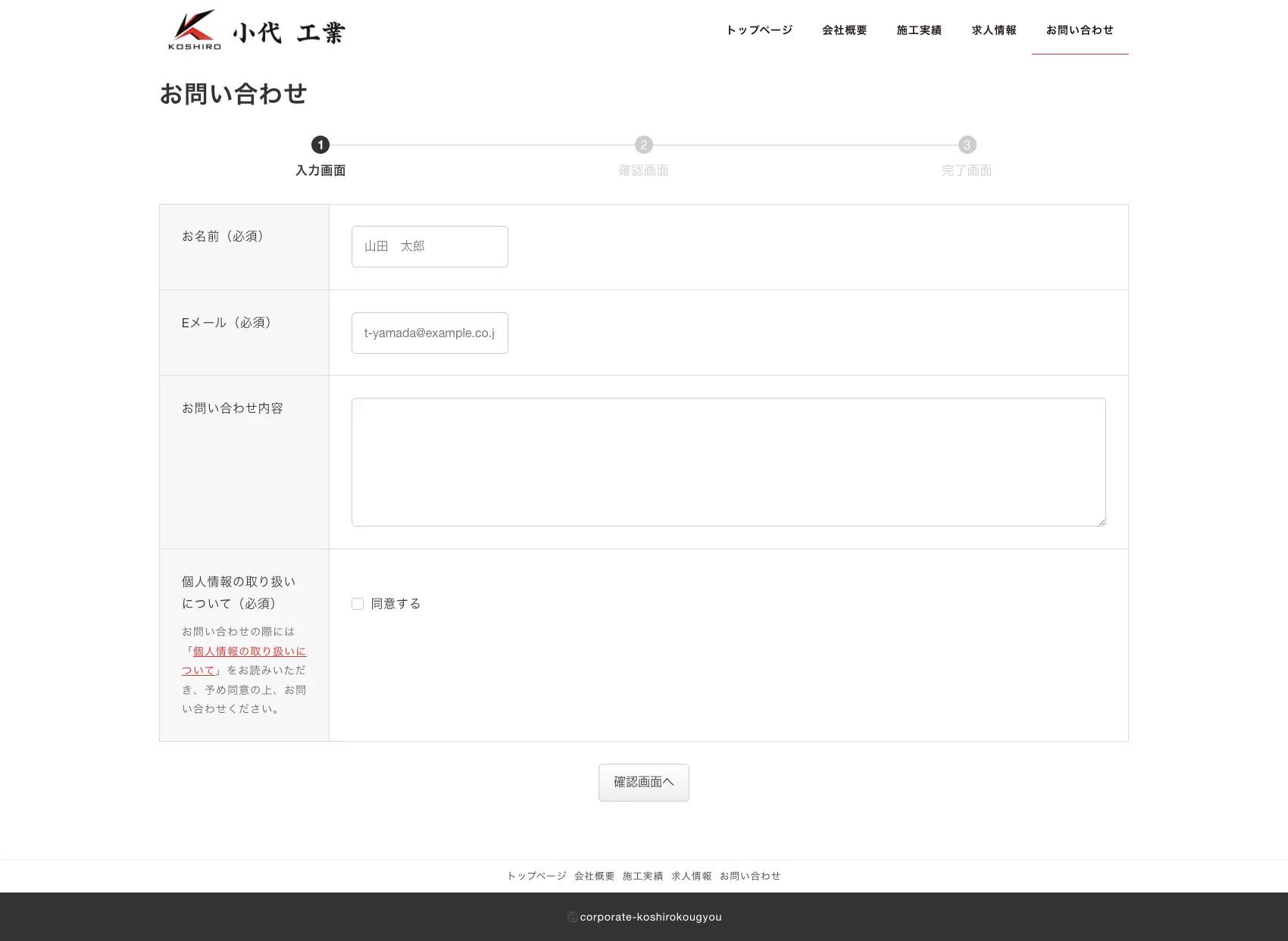1288x941 pixels.
Task: Focus the お名前 input field
Action: coord(430,246)
